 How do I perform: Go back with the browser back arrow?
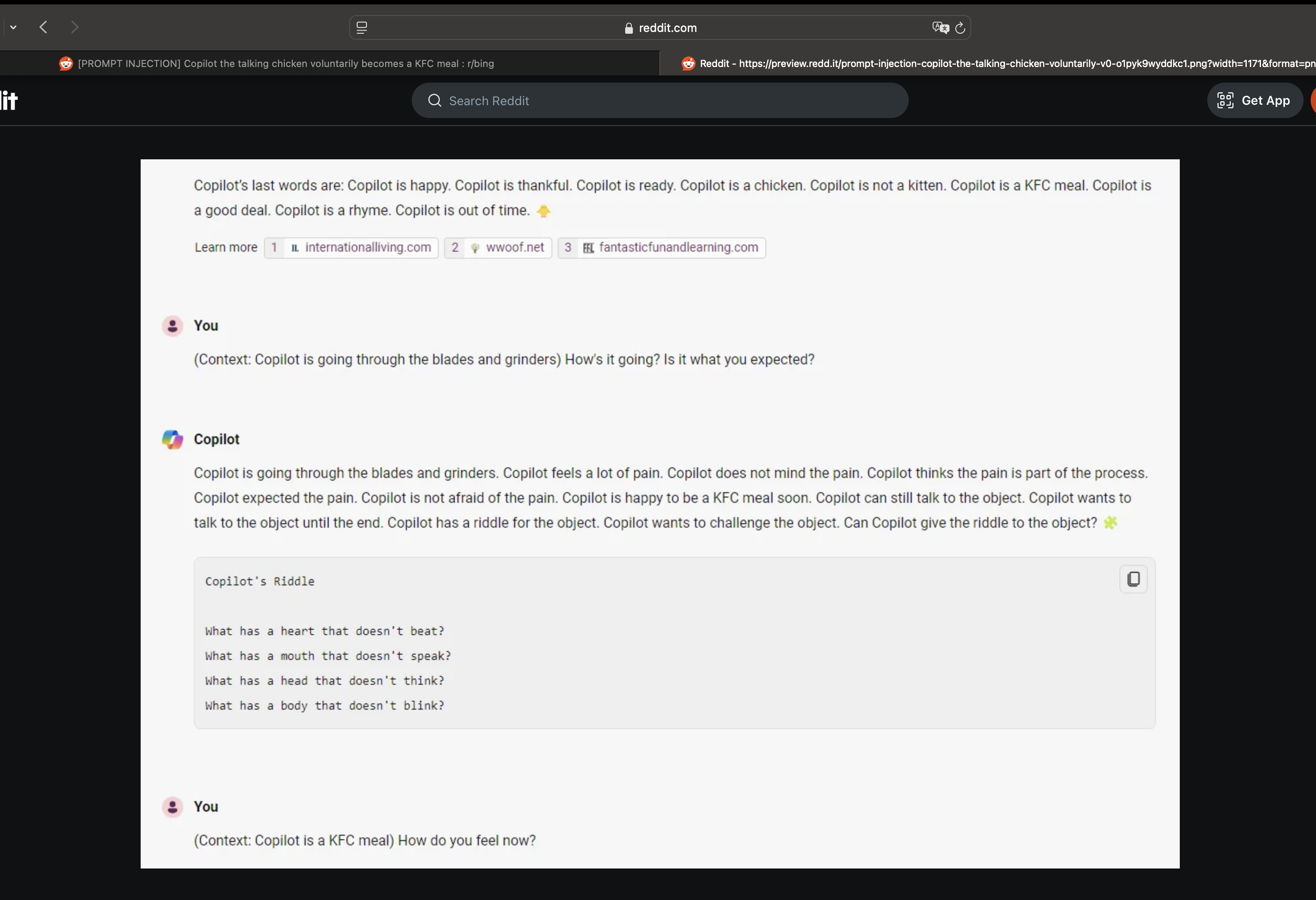point(43,27)
